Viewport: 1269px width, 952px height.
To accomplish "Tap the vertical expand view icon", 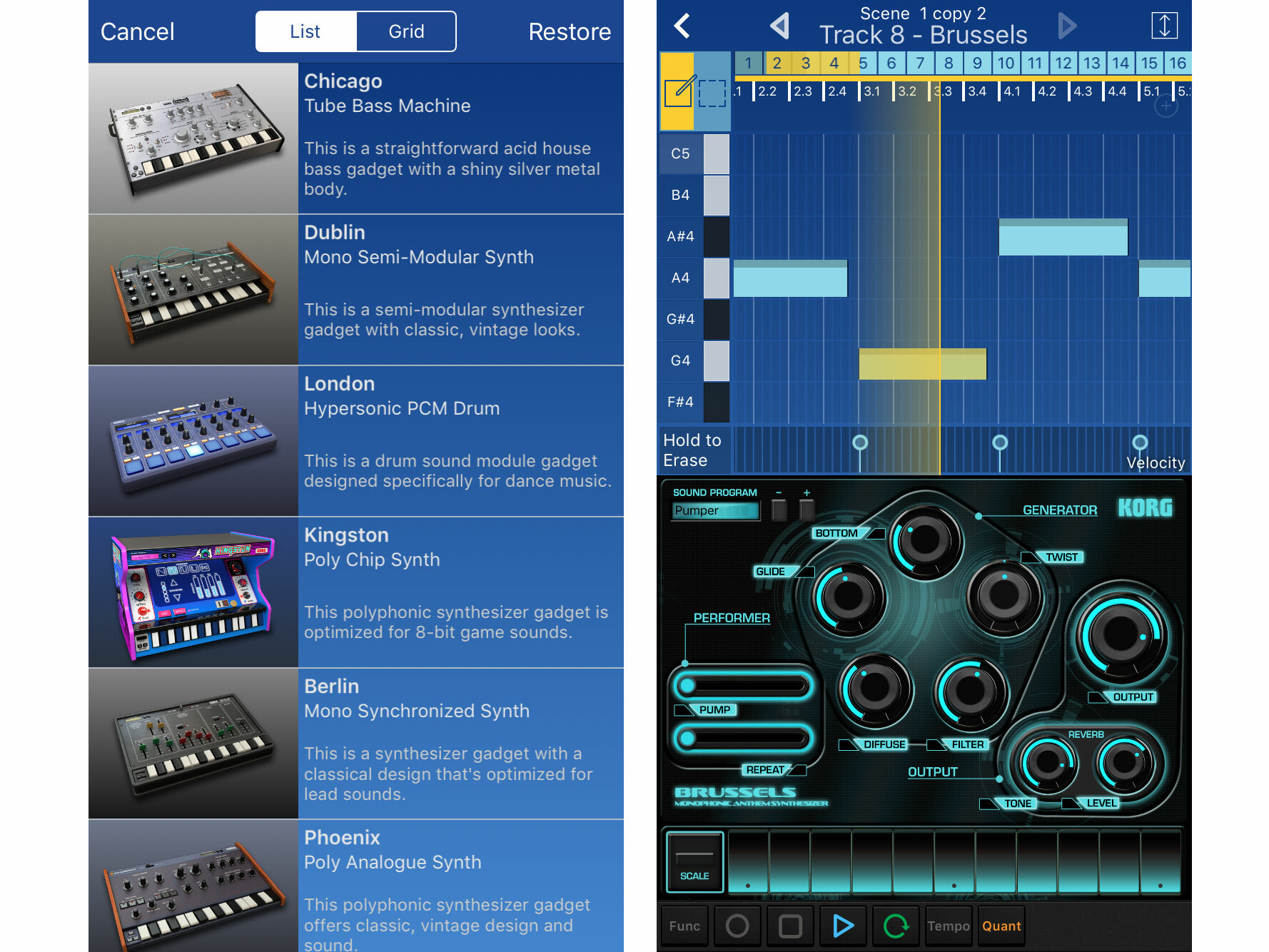I will point(1164,26).
